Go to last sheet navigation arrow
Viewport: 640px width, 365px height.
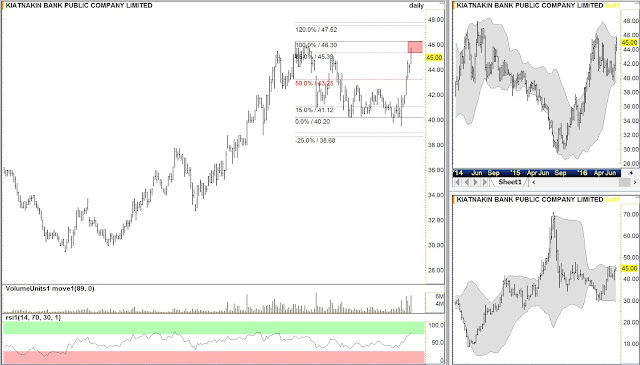(485, 182)
